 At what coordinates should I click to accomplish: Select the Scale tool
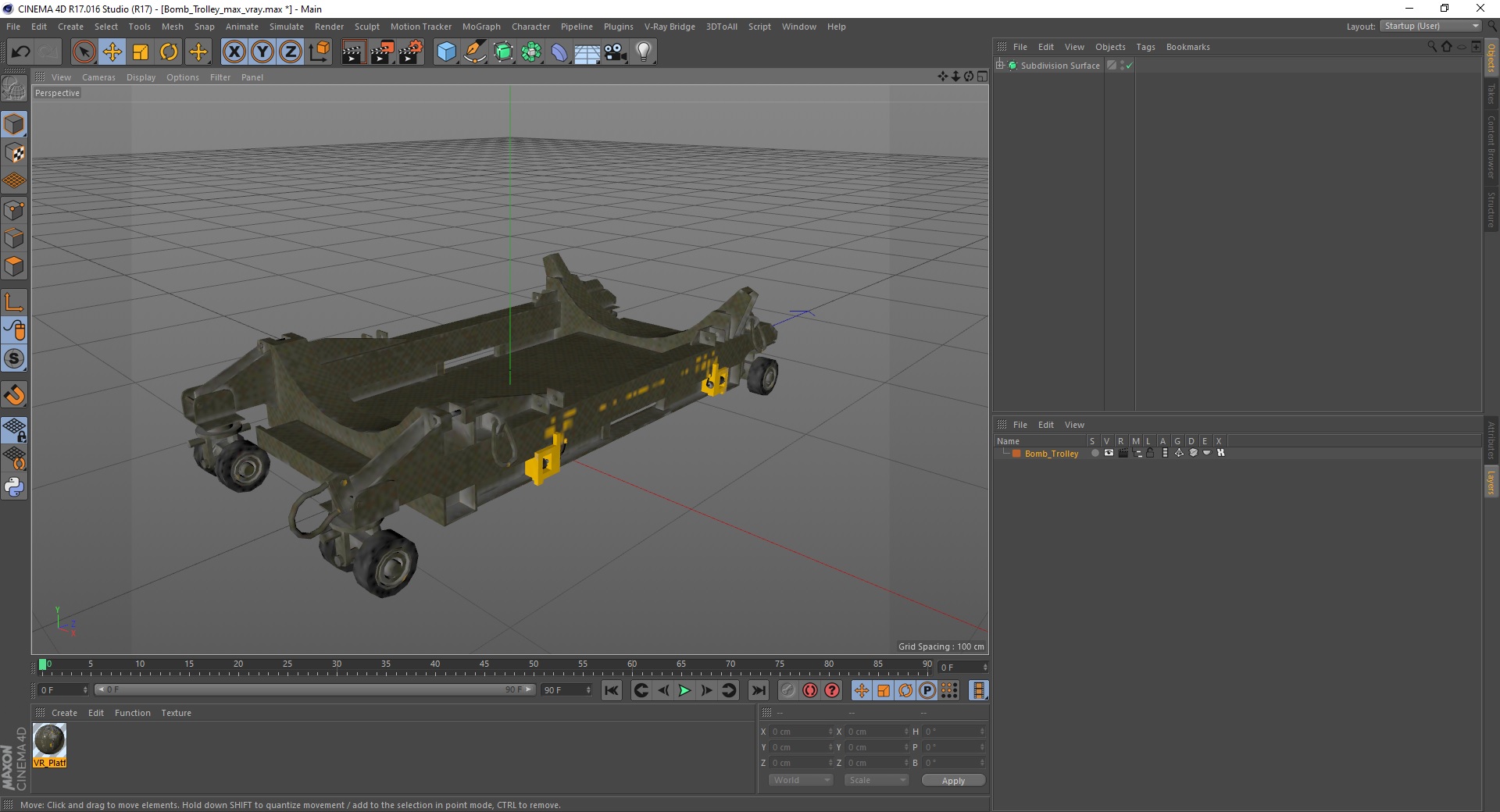click(x=141, y=52)
